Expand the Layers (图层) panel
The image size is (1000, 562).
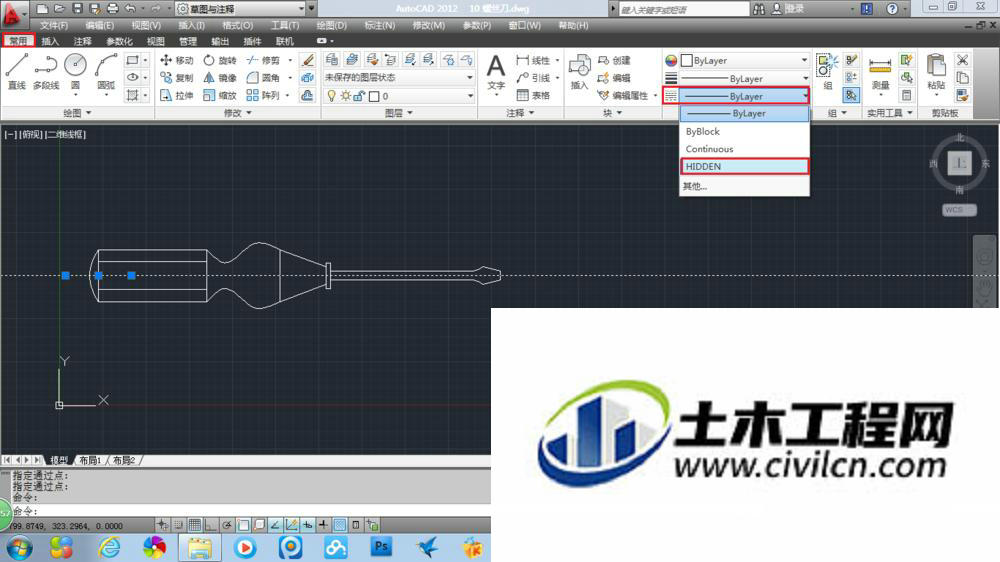coord(399,113)
